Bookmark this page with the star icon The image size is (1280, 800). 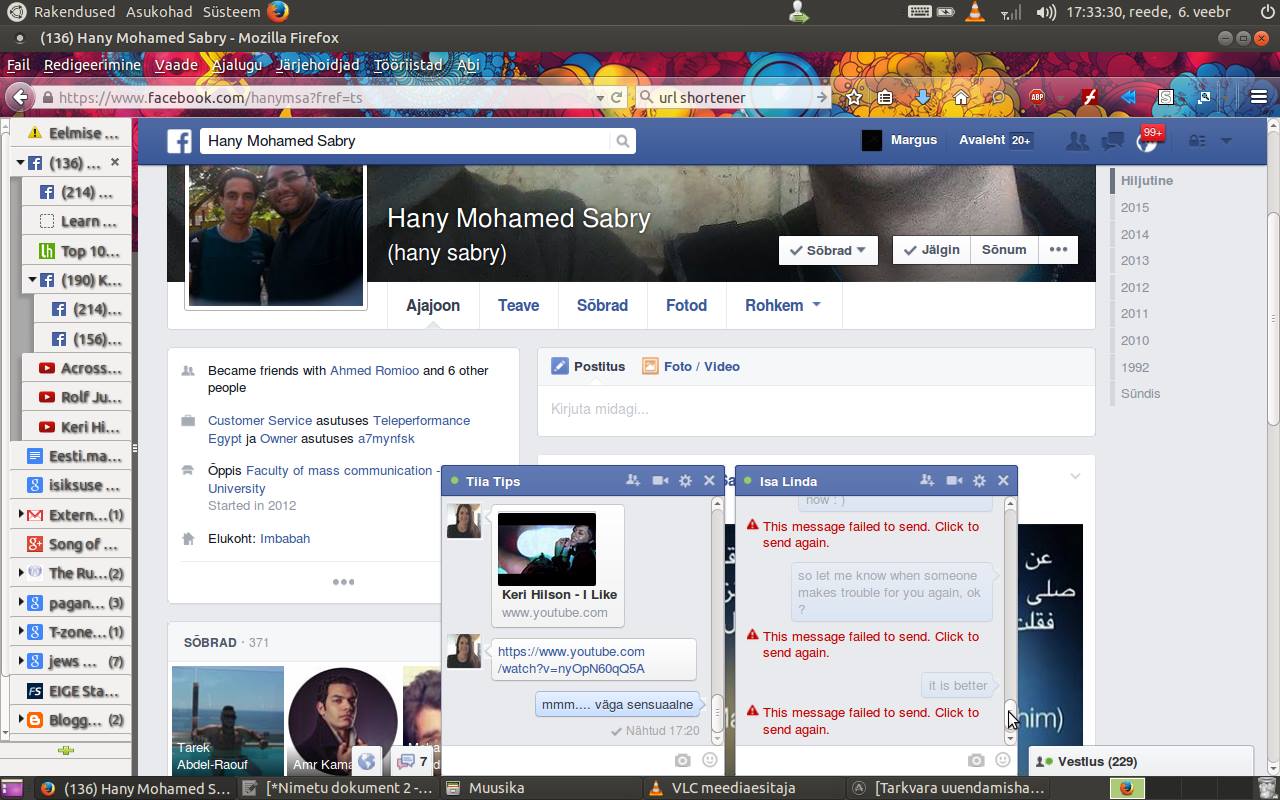pos(854,97)
